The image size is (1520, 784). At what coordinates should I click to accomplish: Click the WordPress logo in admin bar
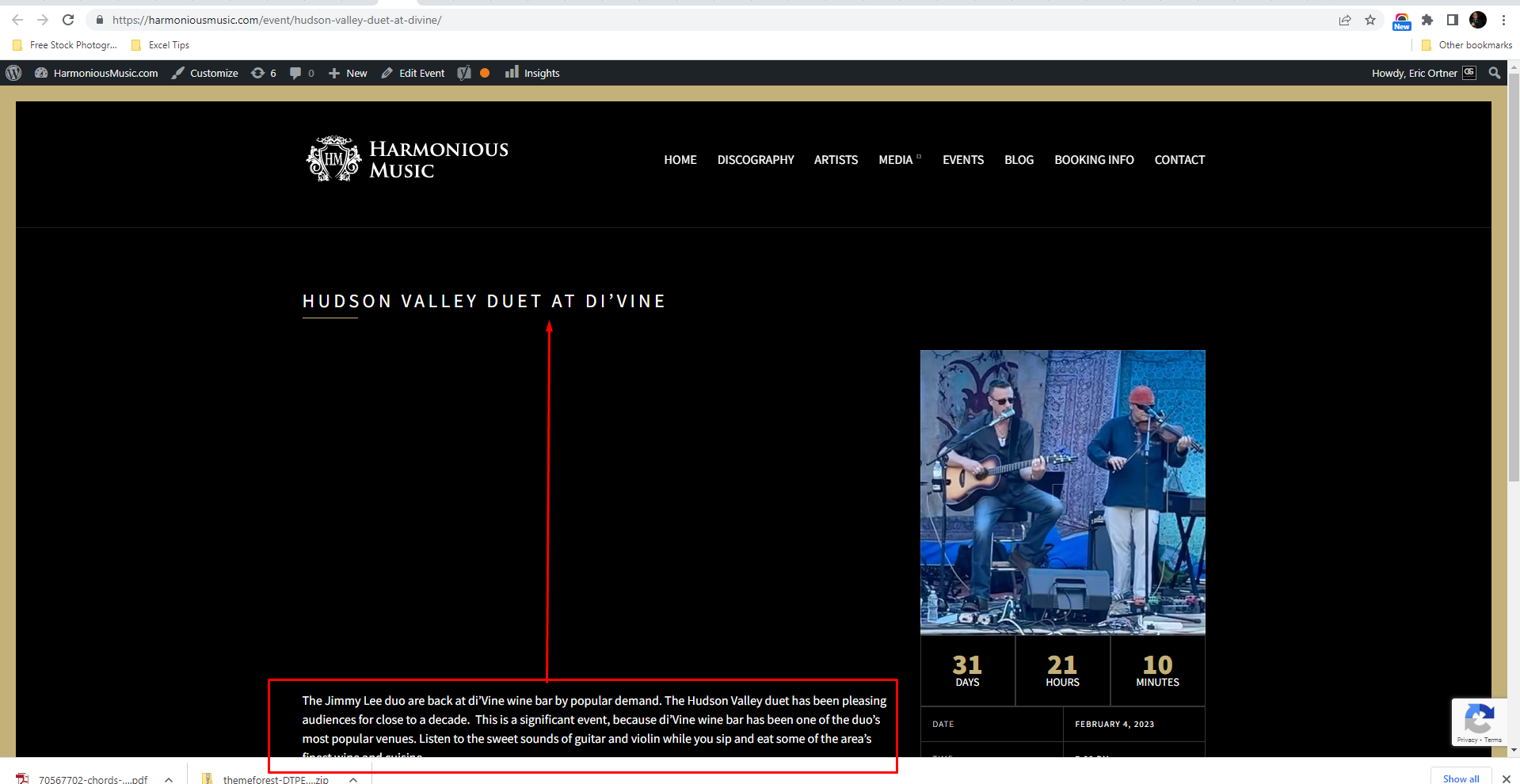(13, 73)
